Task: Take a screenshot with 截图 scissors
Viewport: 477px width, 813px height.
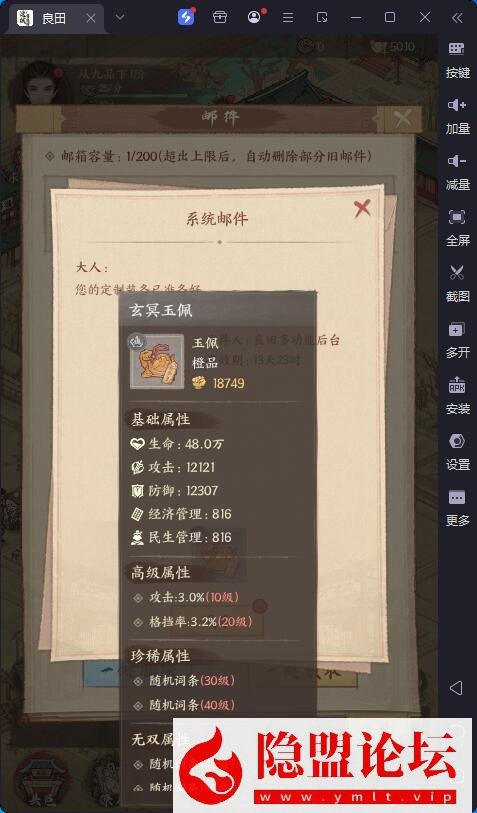Action: (x=457, y=283)
